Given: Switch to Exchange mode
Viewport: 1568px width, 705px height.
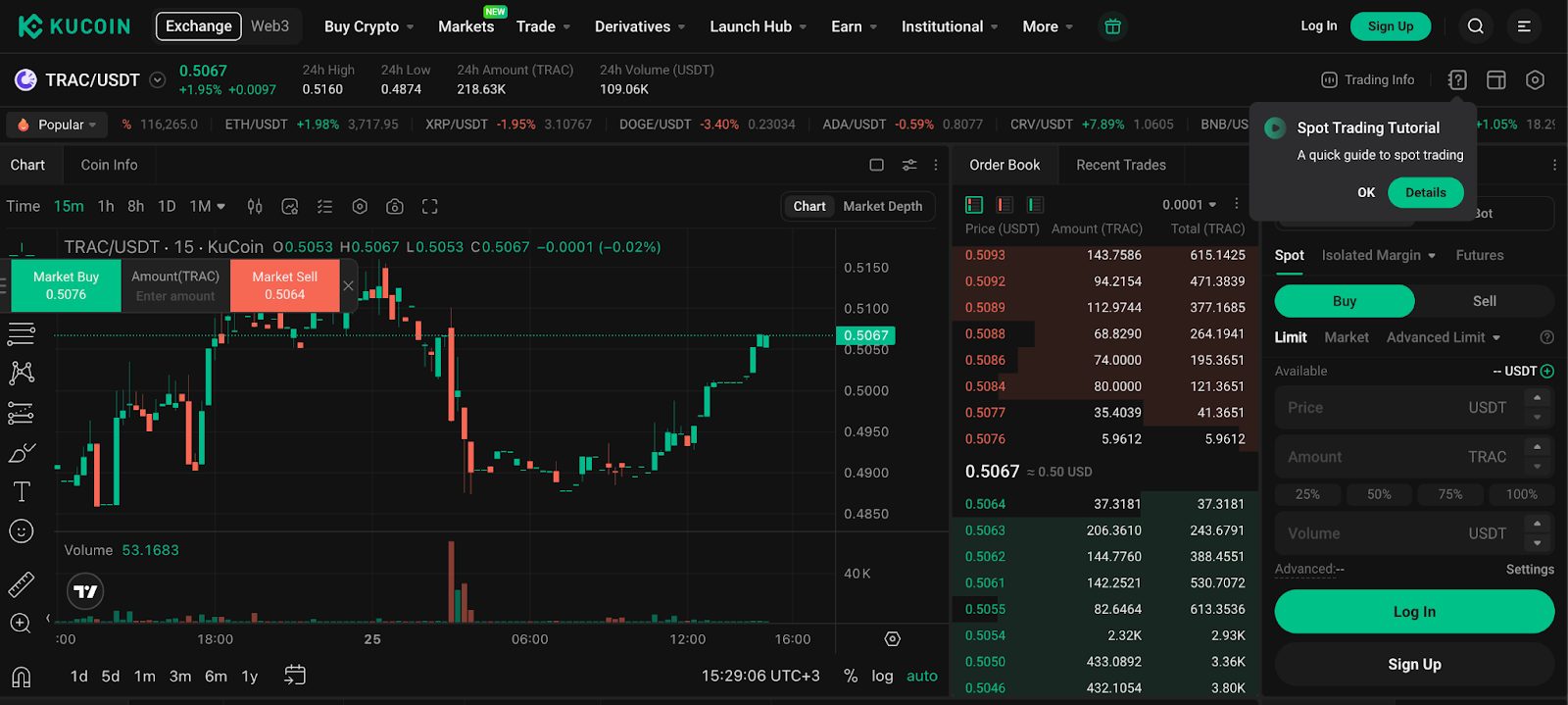Looking at the screenshot, I should tap(199, 26).
